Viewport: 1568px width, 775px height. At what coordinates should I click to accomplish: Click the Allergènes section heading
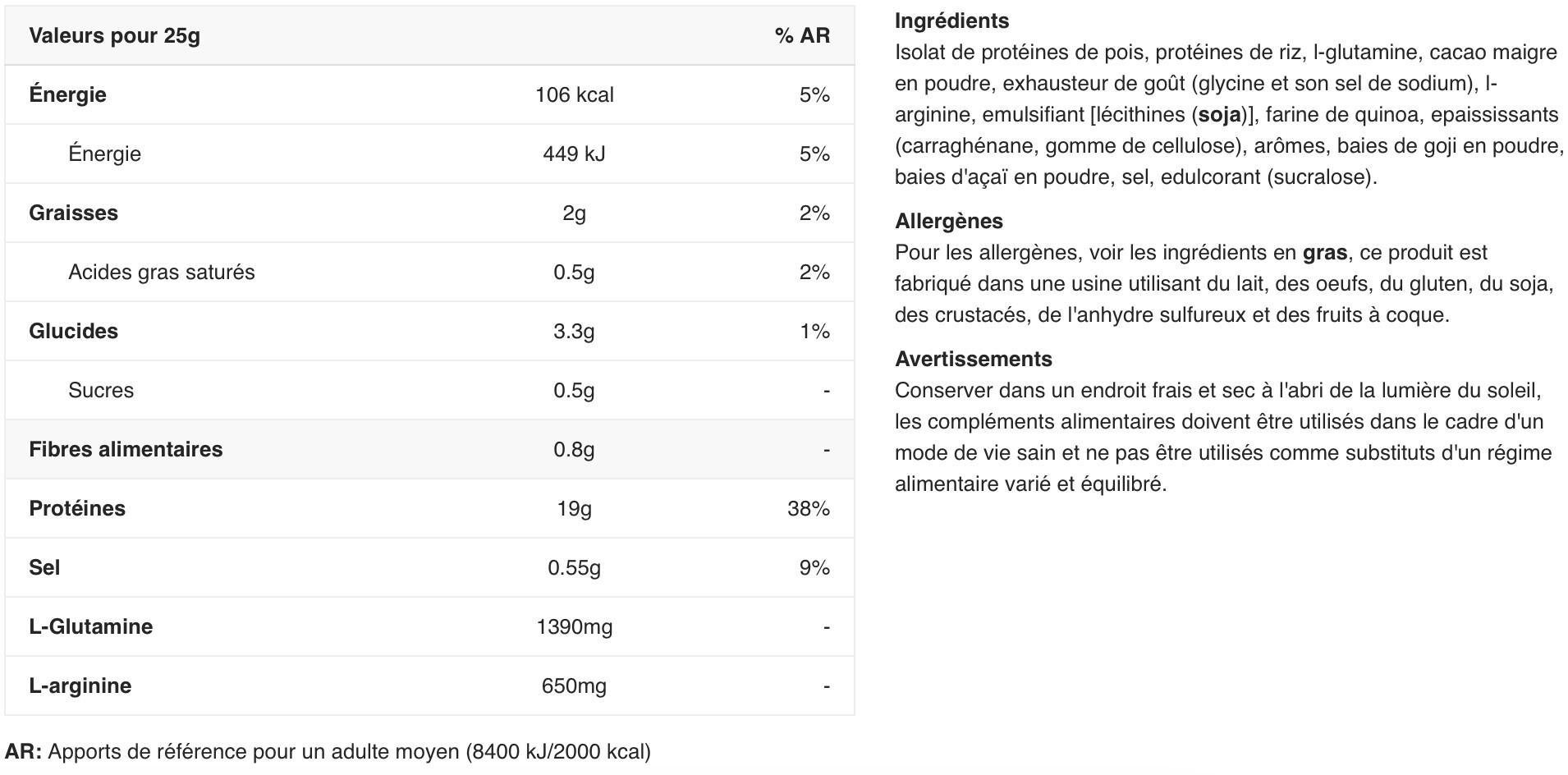click(948, 221)
